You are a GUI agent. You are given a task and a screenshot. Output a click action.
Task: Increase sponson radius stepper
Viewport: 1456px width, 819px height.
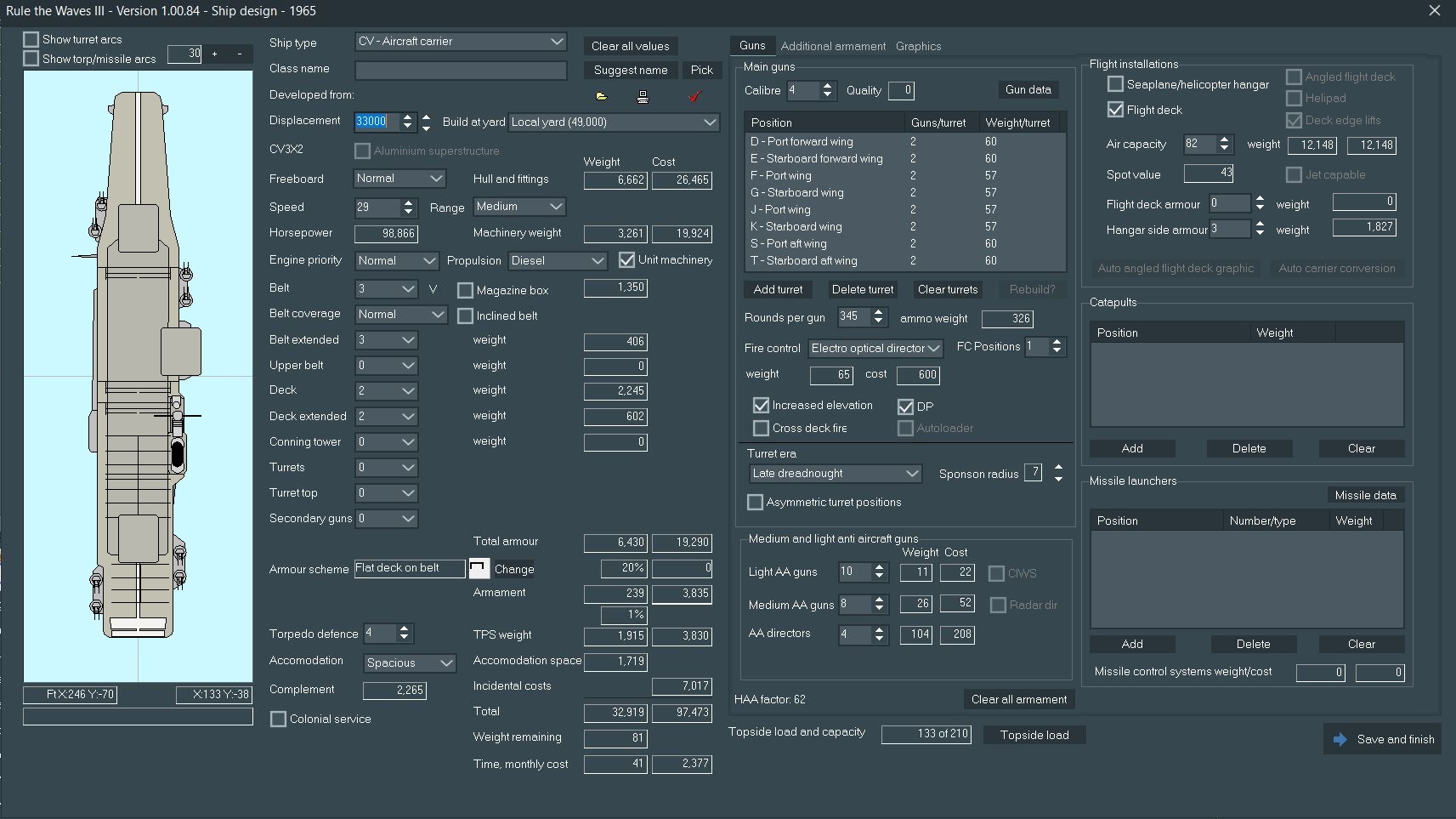tap(1058, 468)
